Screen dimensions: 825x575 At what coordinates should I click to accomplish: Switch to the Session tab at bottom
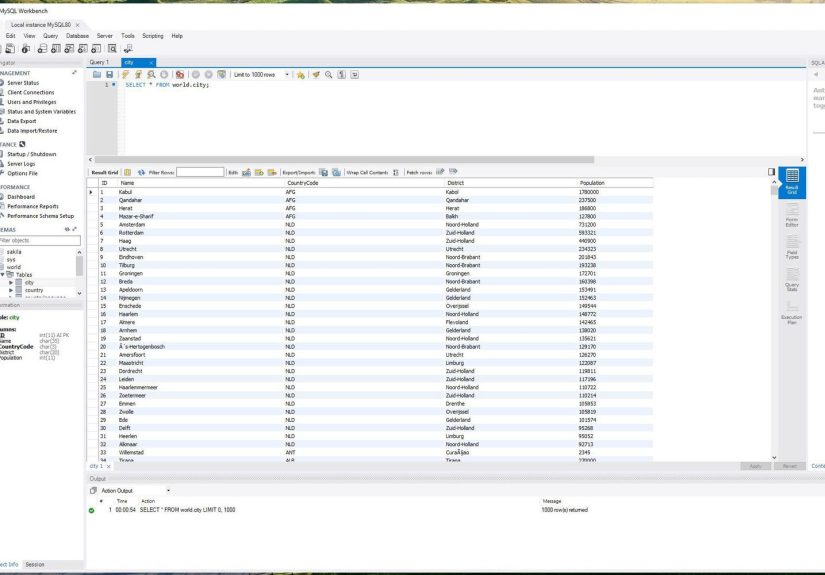pos(35,564)
